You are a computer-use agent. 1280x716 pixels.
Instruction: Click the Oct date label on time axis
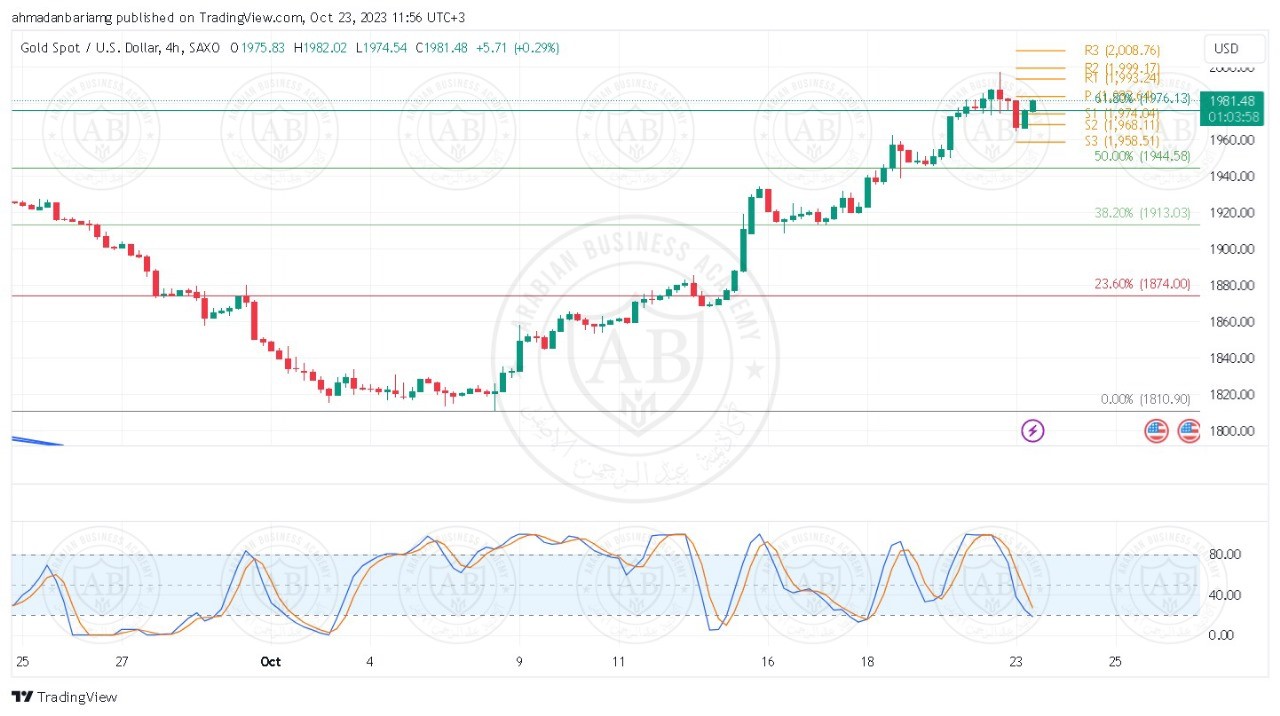(x=270, y=661)
